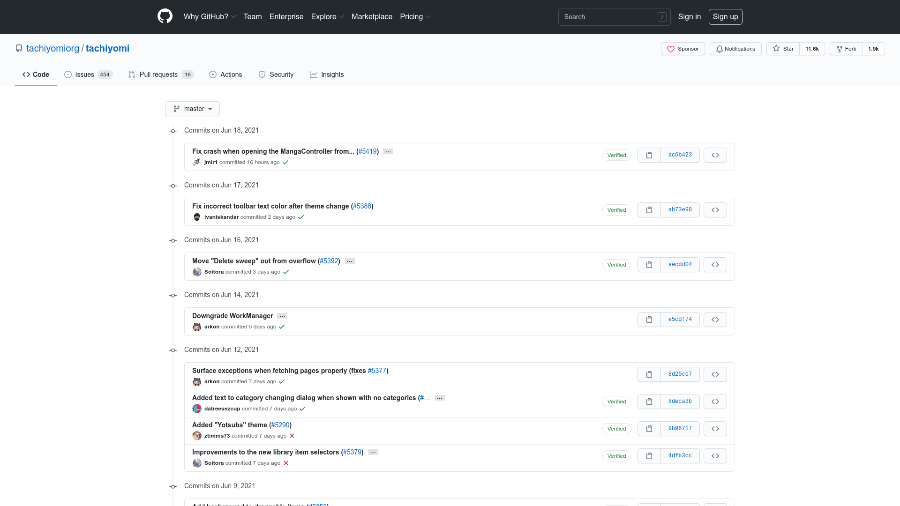Image resolution: width=900 pixels, height=506 pixels.
Task: Click the GitHub logo in the header
Action: point(165,16)
